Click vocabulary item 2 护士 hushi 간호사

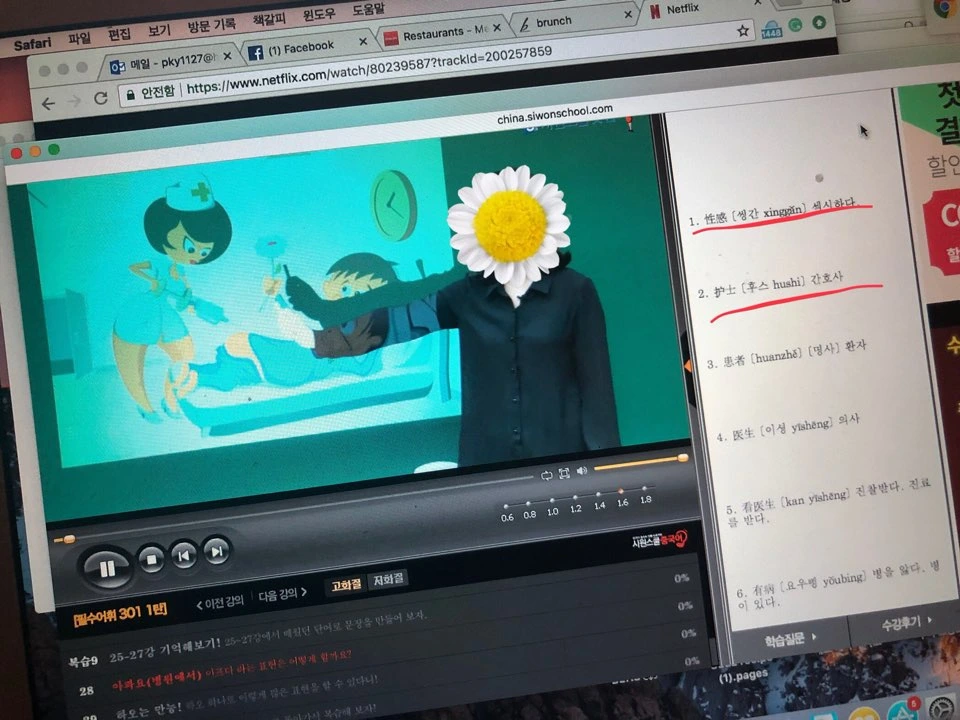770,285
